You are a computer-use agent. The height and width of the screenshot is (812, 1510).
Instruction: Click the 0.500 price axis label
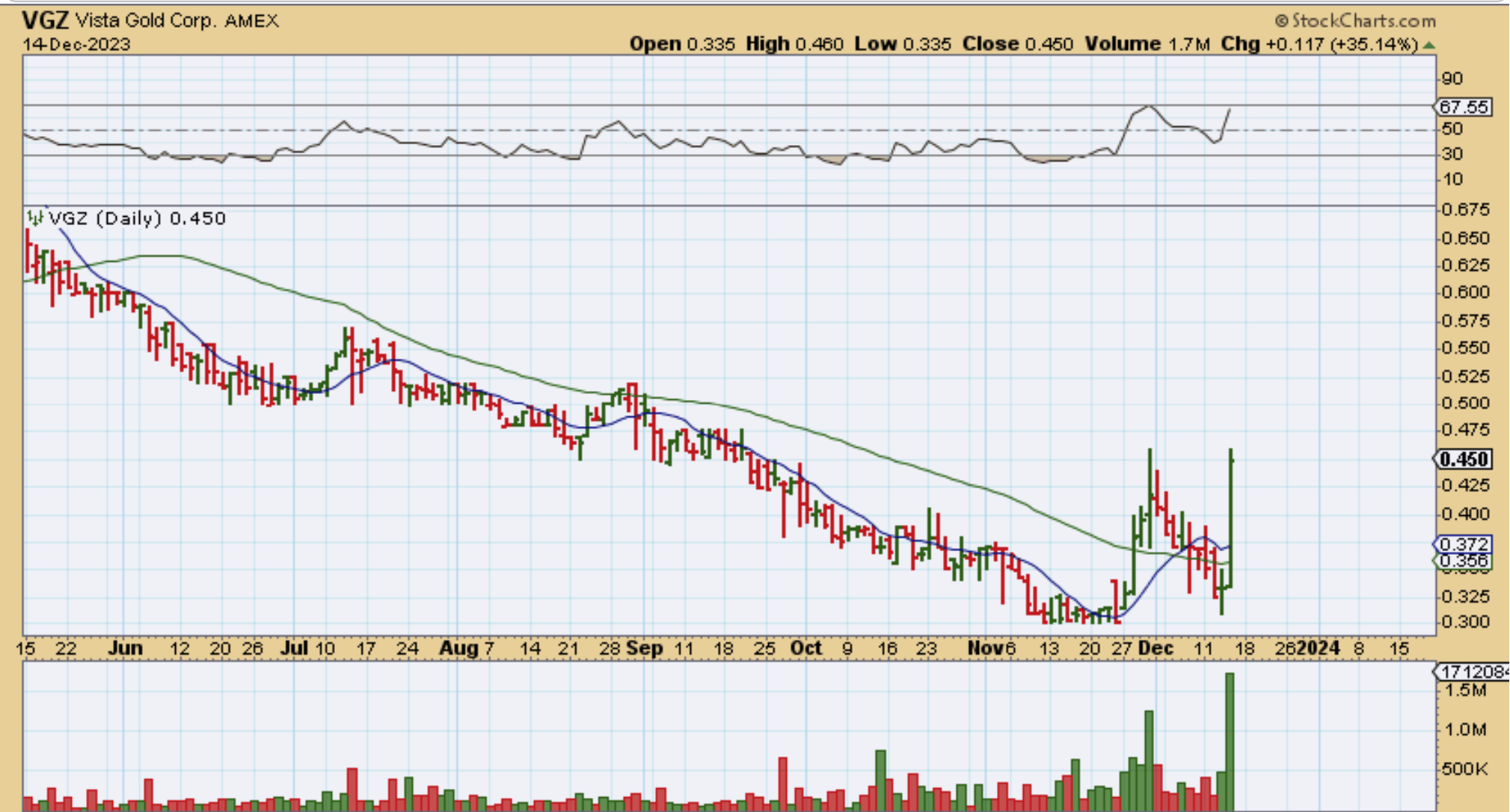pos(1464,403)
